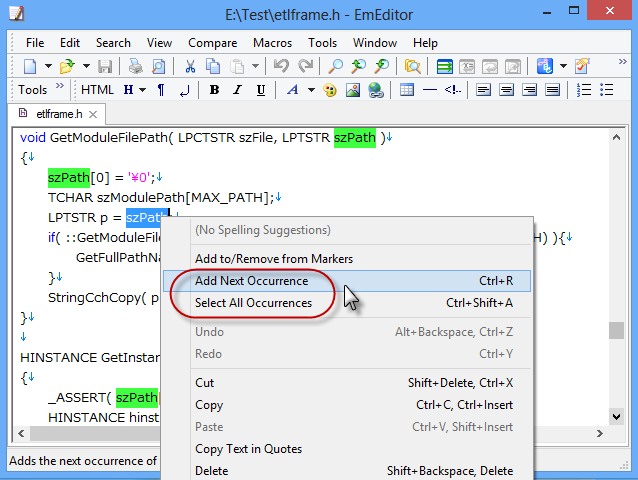Screen dimensions: 638x480
Task: Toggle Wrap by Window icon
Action: tap(490, 66)
